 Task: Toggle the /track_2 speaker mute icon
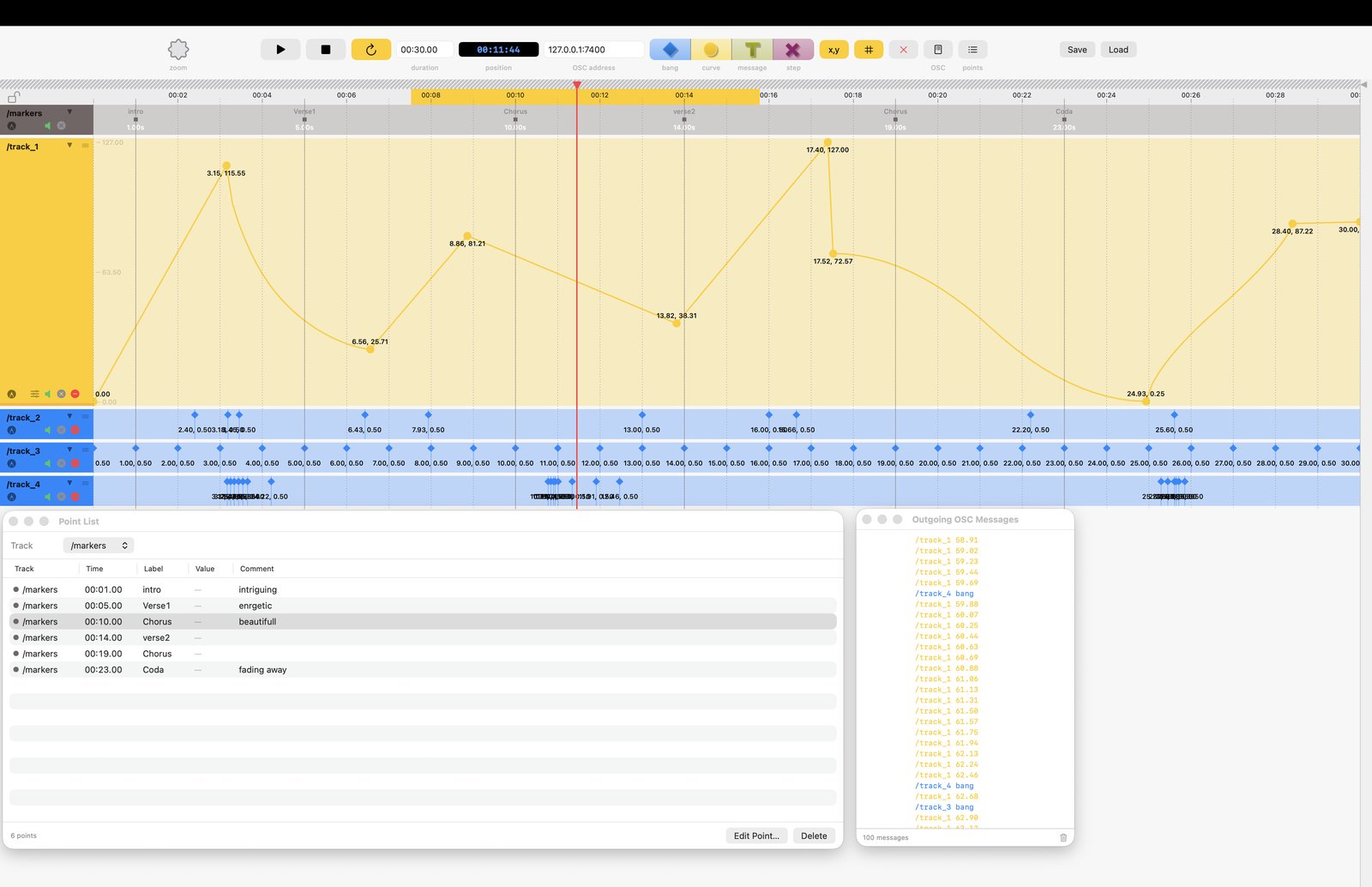click(x=48, y=430)
